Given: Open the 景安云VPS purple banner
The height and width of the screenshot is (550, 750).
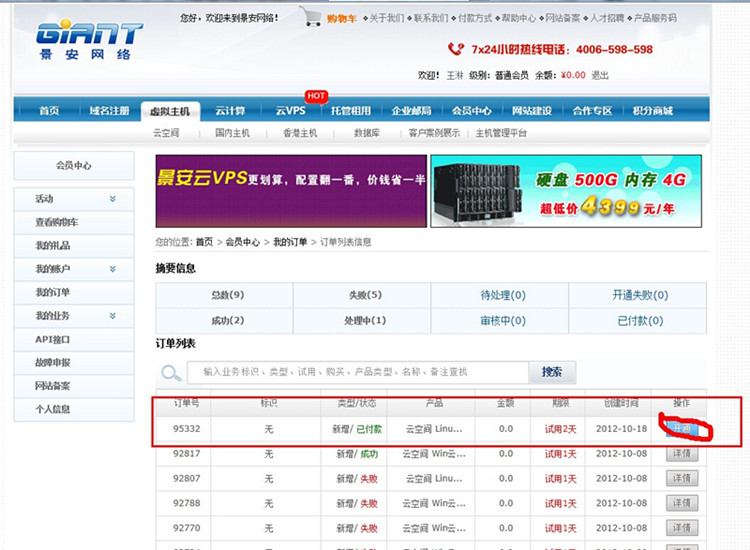Looking at the screenshot, I should (x=291, y=190).
